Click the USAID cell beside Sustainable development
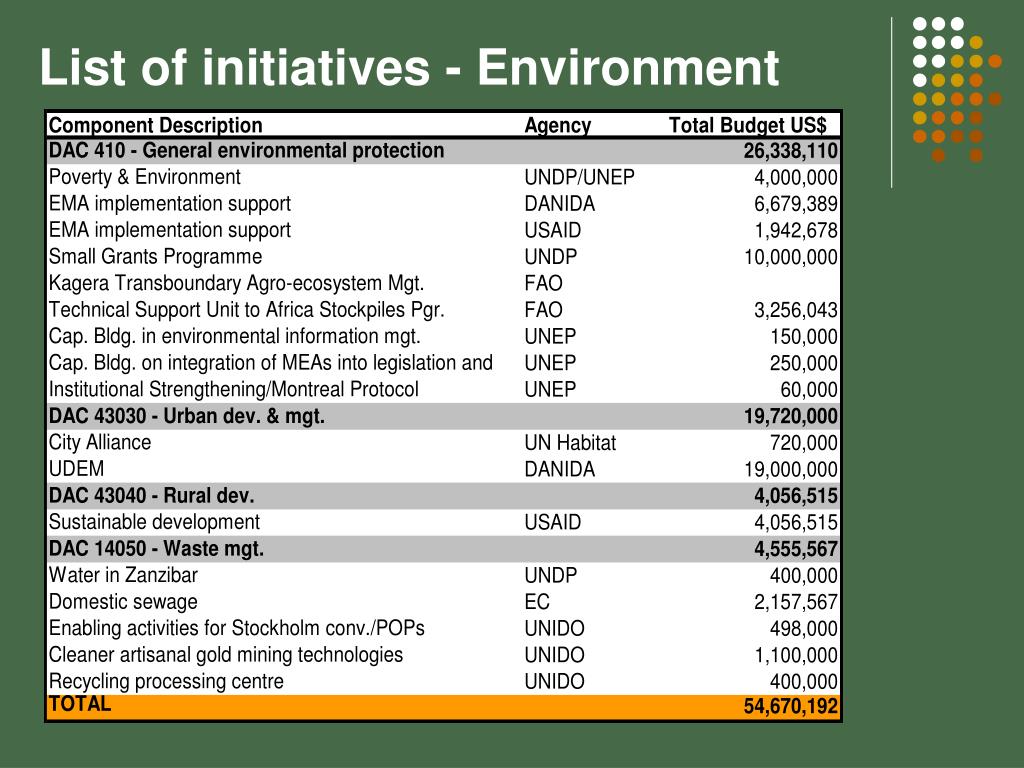The width and height of the screenshot is (1024, 768). [x=552, y=522]
